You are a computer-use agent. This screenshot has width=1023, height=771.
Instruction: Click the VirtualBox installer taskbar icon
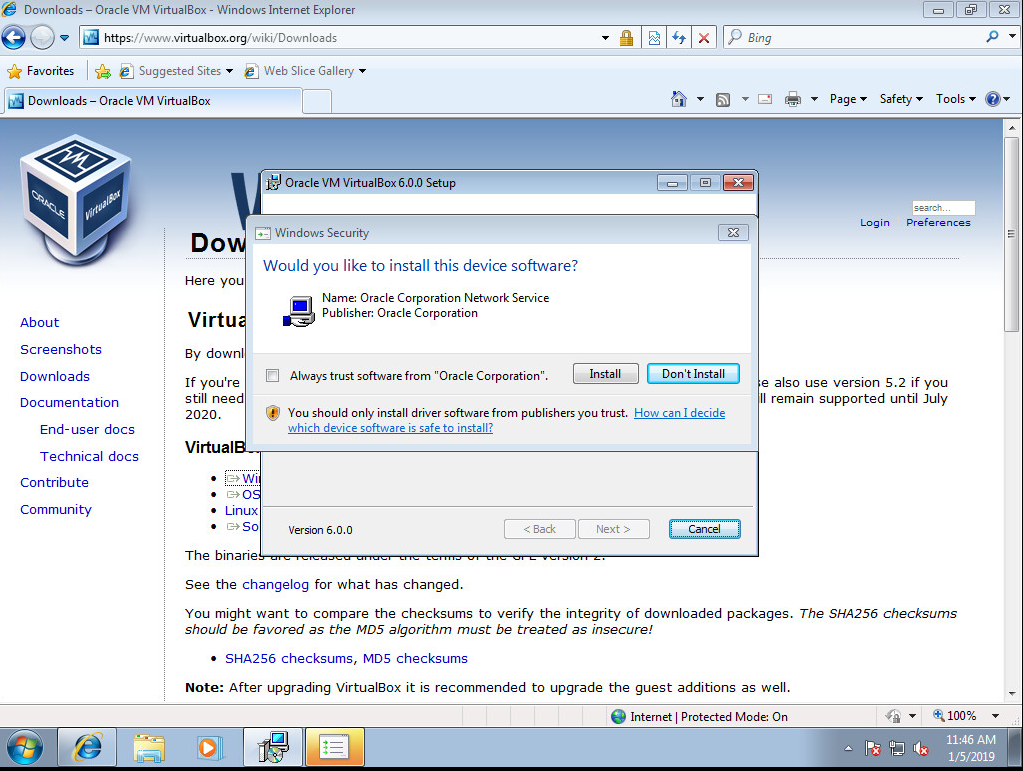273,748
